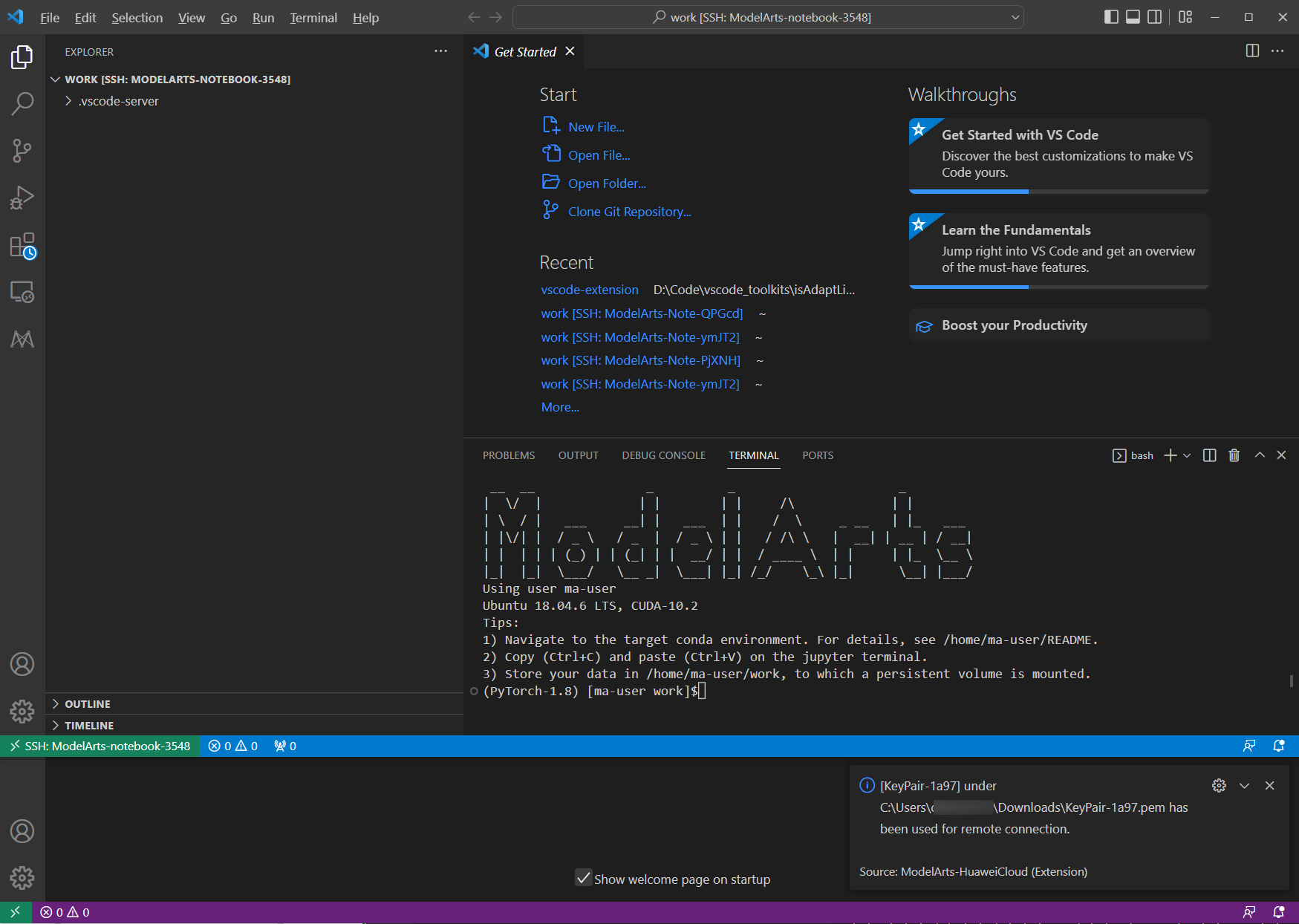The height and width of the screenshot is (924, 1299).
Task: Close the Get Started tab
Action: click(570, 51)
